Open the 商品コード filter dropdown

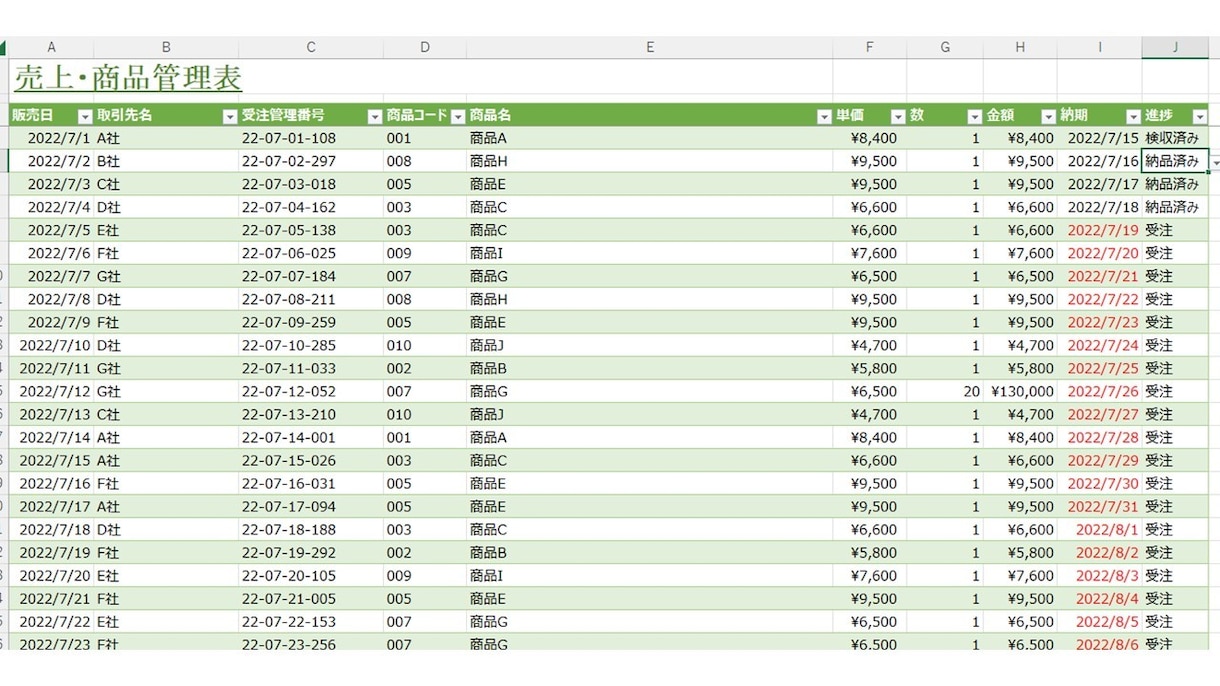click(x=458, y=116)
